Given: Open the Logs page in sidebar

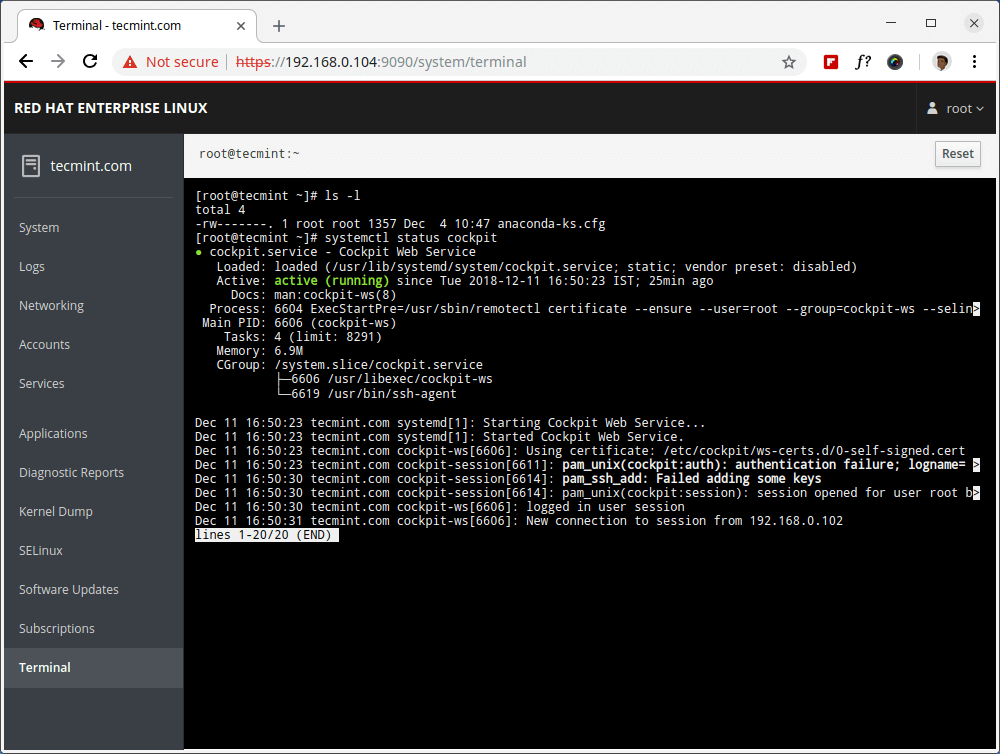Looking at the screenshot, I should [x=32, y=267].
